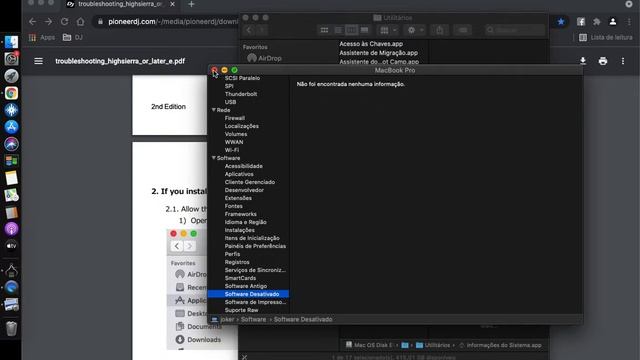640x360 pixels.
Task: Download the PDF in Chrome
Action: [583, 61]
